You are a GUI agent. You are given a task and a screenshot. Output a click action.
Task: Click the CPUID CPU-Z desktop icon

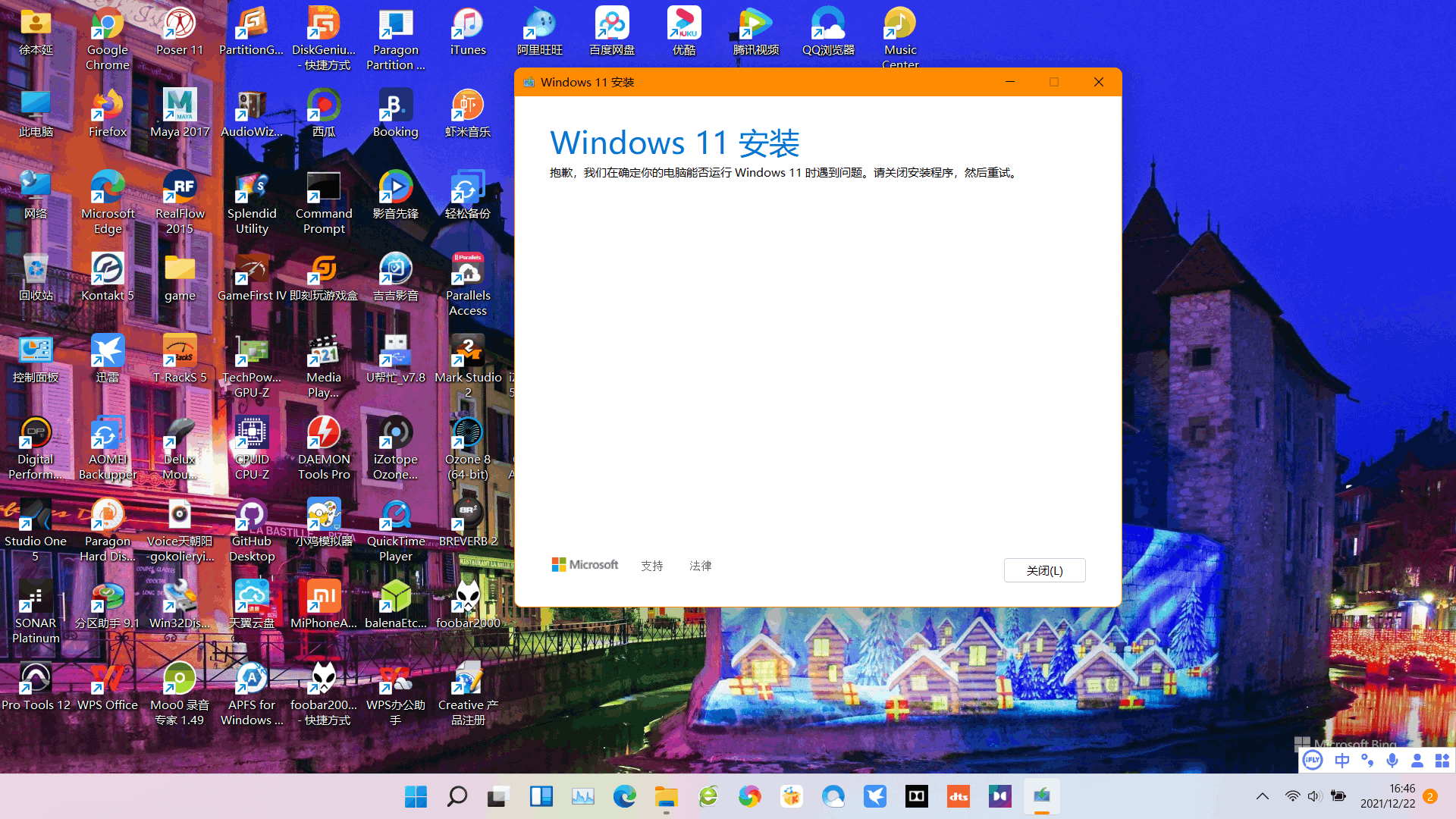[252, 447]
